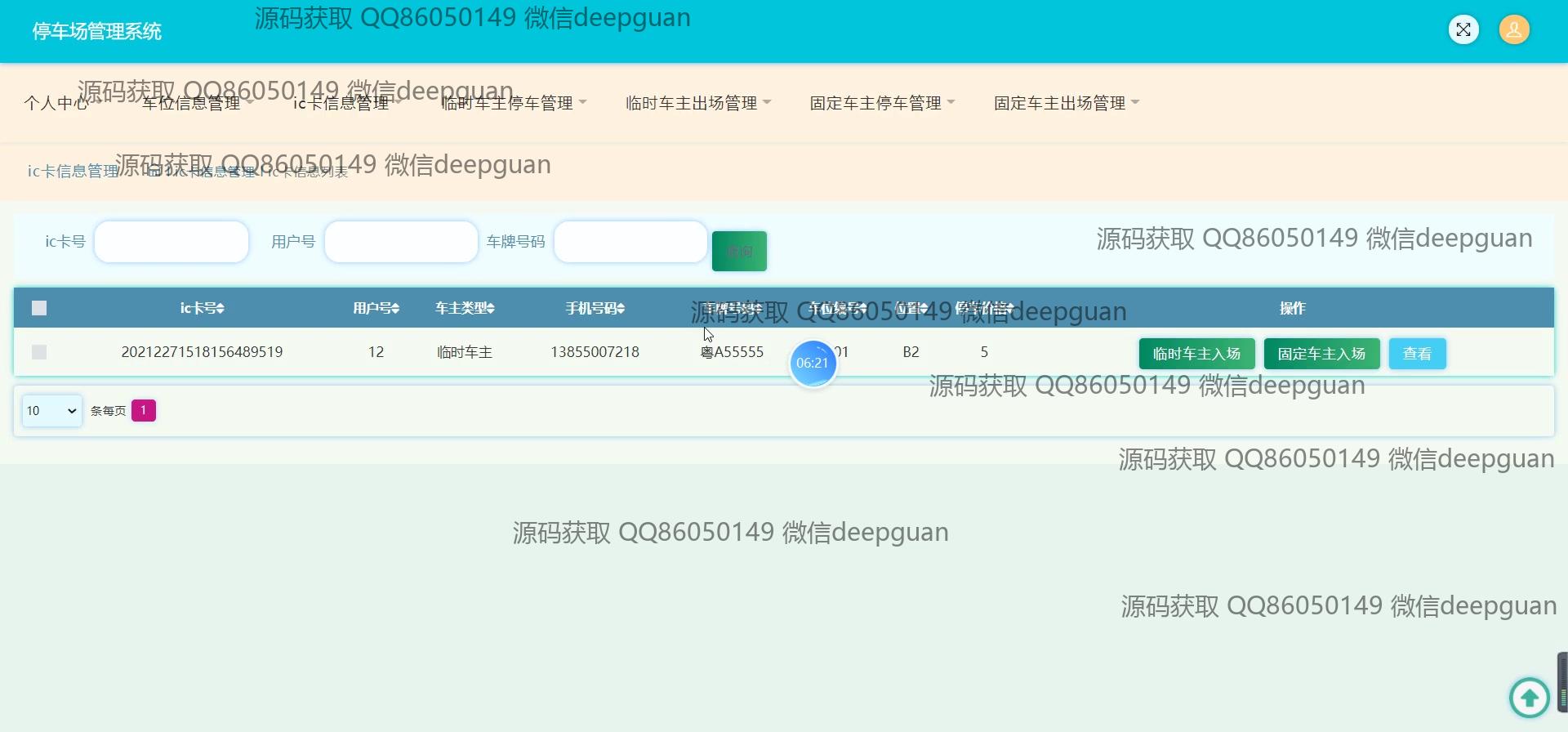Sort table by ic卡号 column arrows
The image size is (1568, 732).
(x=220, y=309)
